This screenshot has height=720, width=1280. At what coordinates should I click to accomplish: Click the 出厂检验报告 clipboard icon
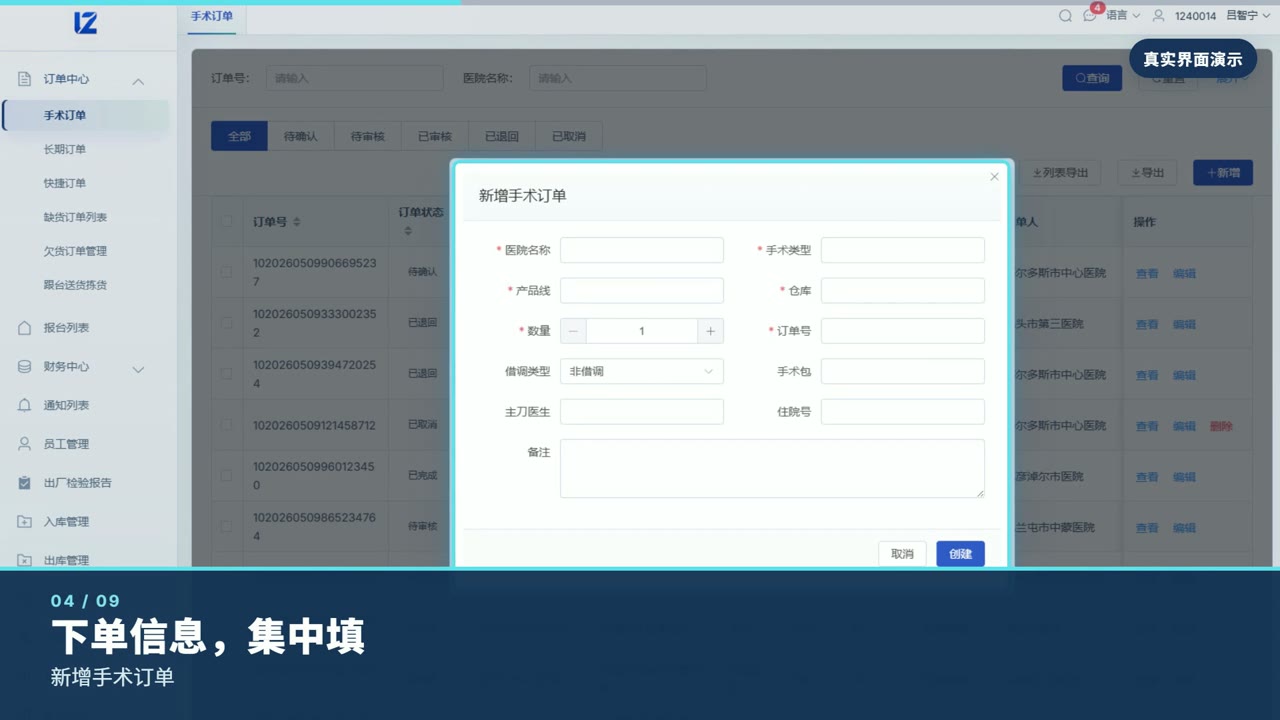tap(25, 483)
